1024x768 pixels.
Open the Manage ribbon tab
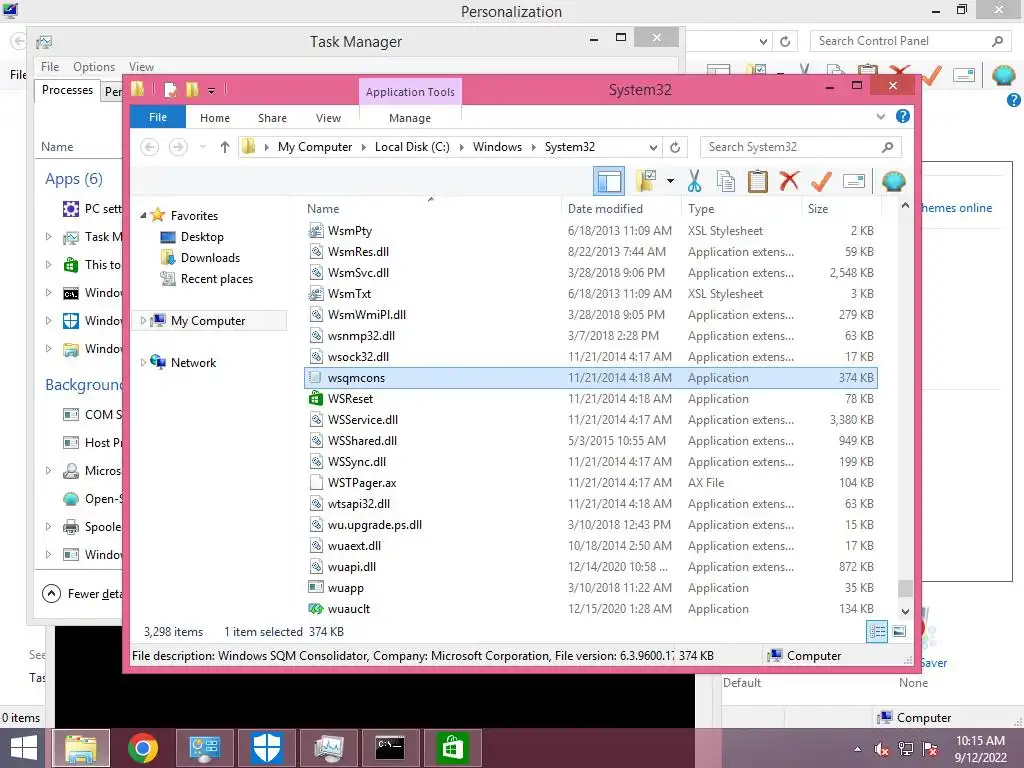pyautogui.click(x=410, y=118)
